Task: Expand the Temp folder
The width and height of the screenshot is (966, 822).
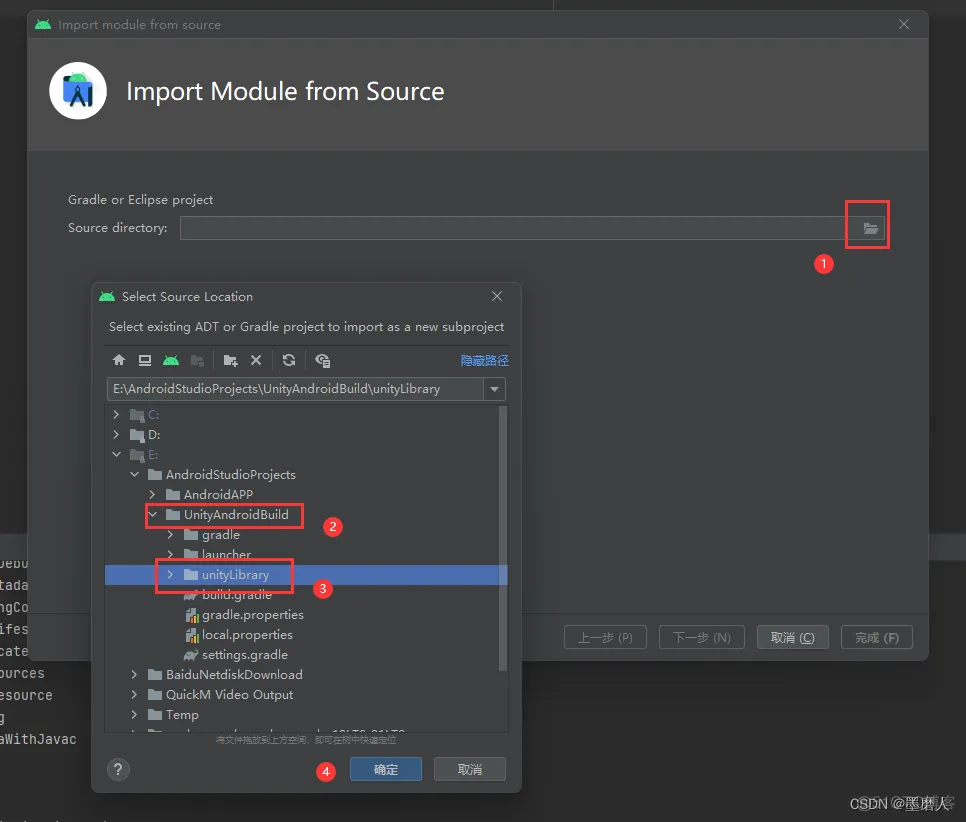Action: [x=134, y=715]
